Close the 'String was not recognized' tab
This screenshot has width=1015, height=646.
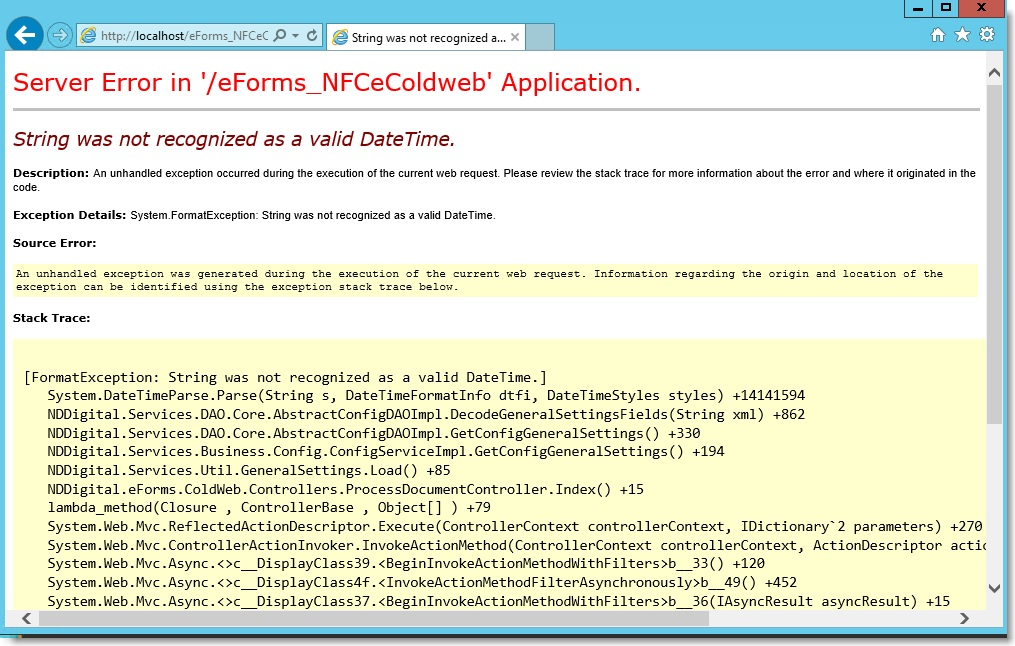(x=515, y=38)
